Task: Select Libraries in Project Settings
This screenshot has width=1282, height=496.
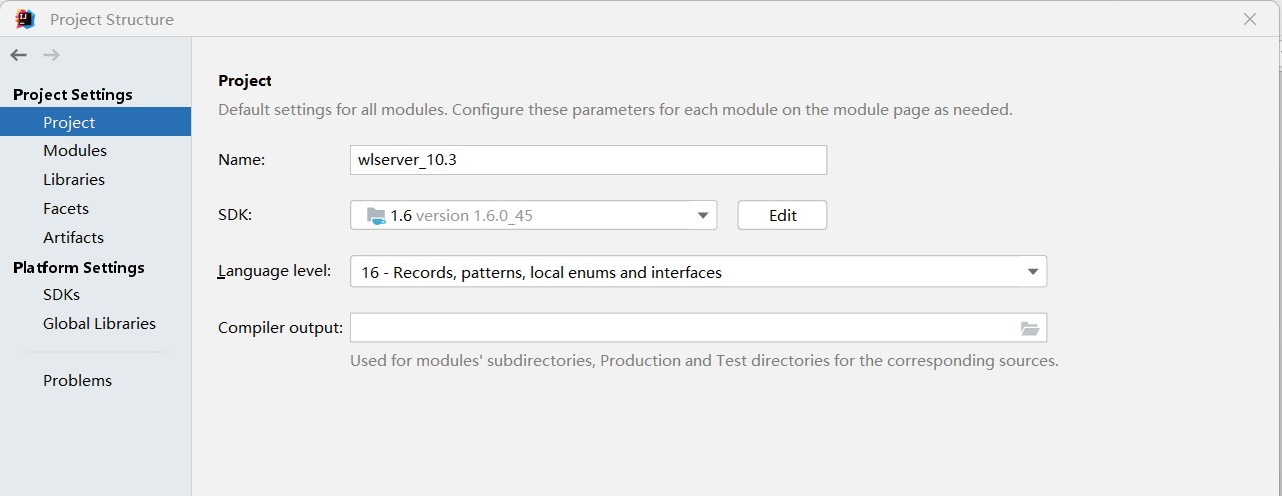Action: coord(74,179)
